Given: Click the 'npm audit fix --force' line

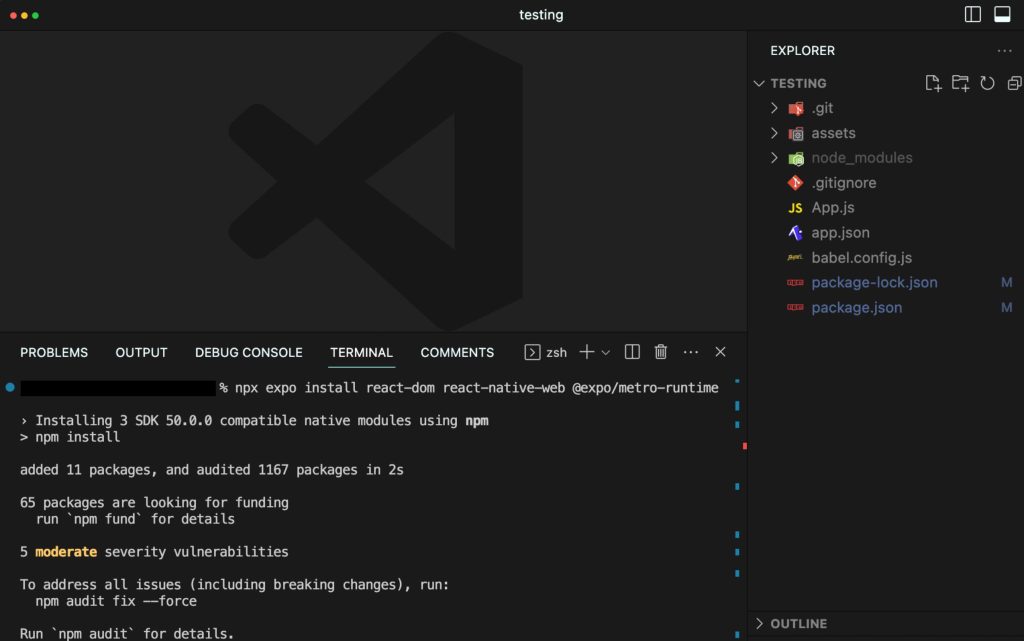Looking at the screenshot, I should pyautogui.click(x=116, y=601).
